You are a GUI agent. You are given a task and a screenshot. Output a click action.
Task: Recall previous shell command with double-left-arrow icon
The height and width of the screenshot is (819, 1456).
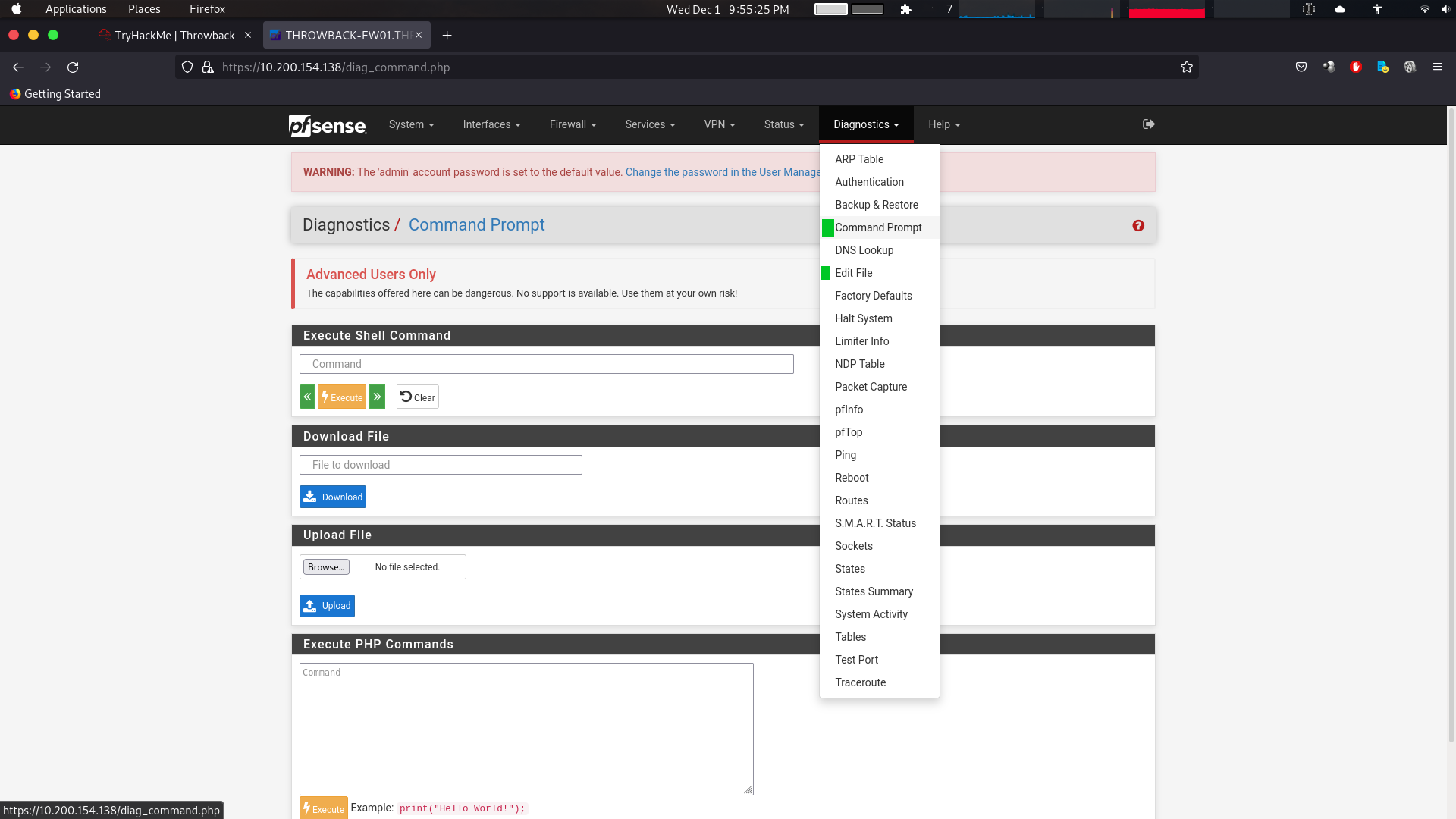point(306,397)
